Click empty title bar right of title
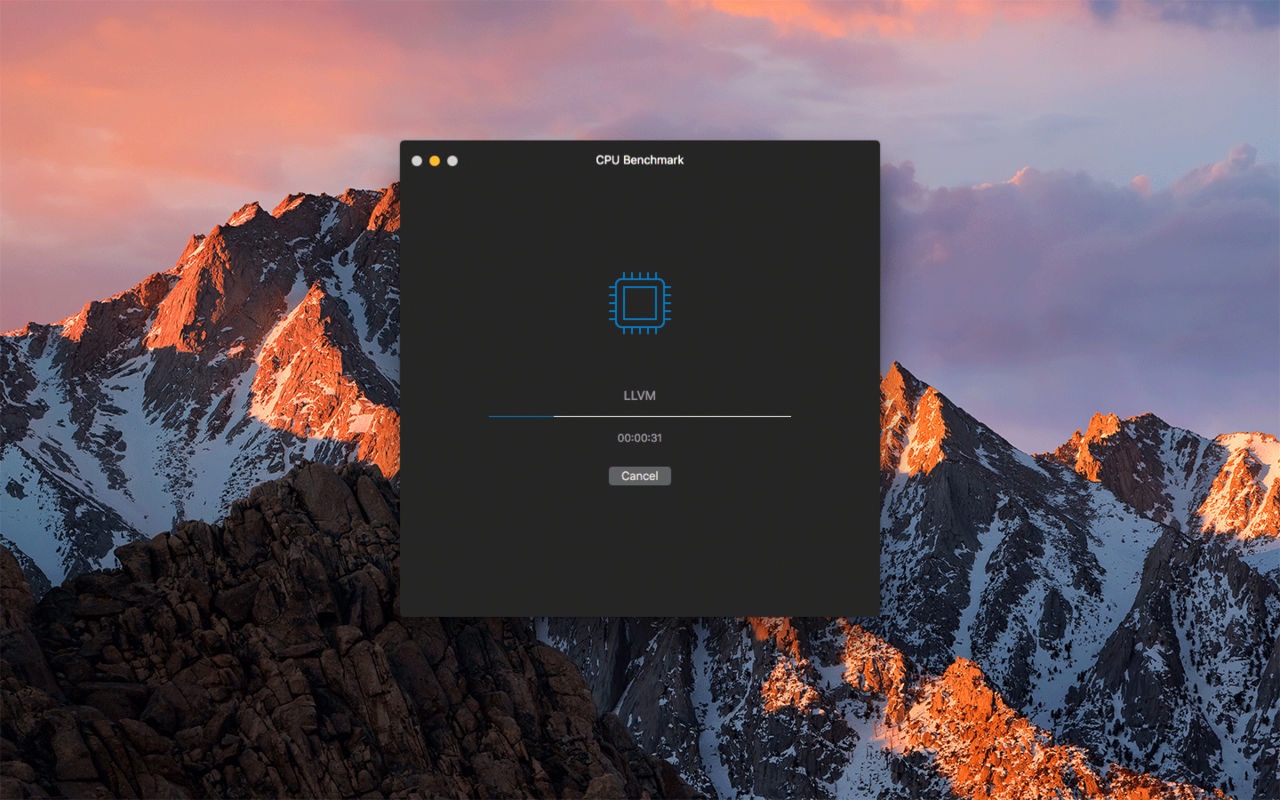 [x=780, y=160]
